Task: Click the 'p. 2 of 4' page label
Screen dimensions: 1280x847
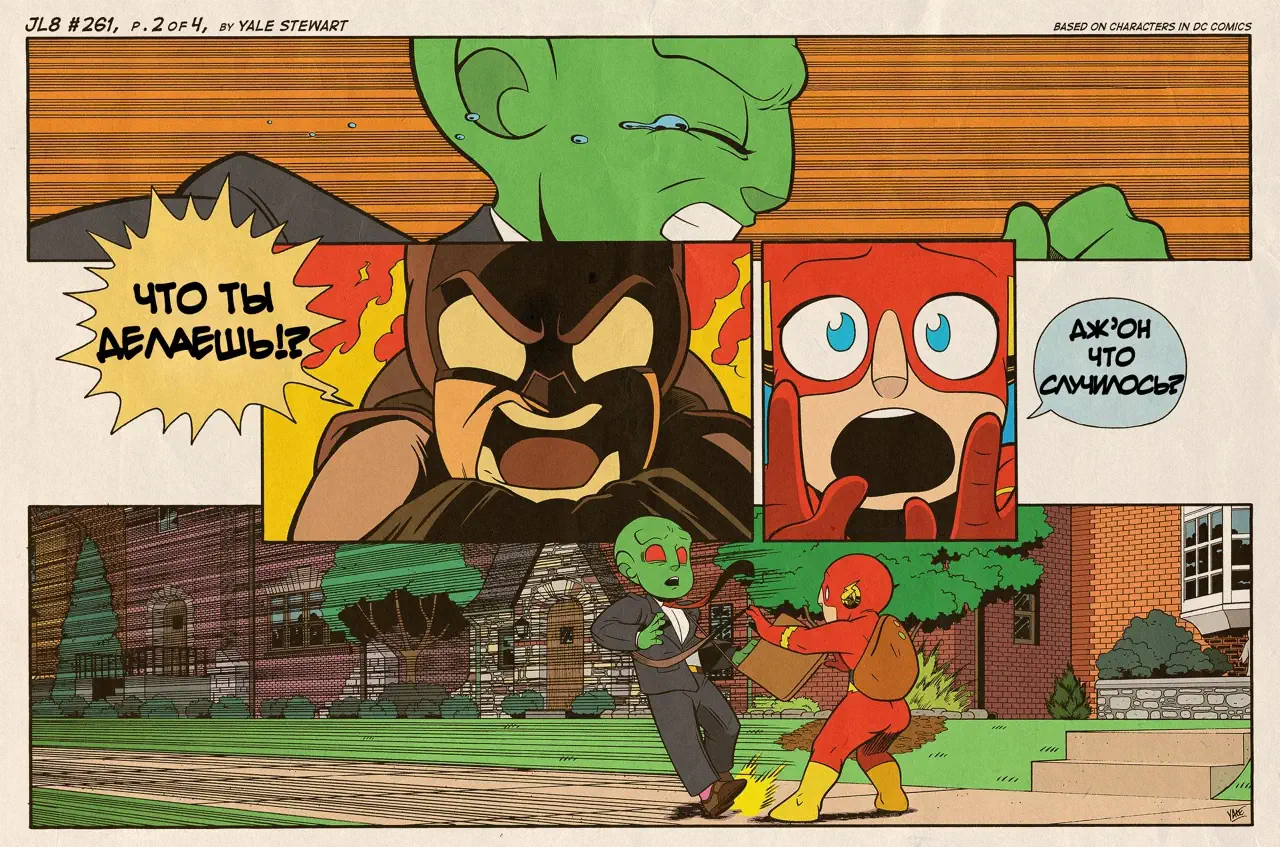Action: [169, 25]
